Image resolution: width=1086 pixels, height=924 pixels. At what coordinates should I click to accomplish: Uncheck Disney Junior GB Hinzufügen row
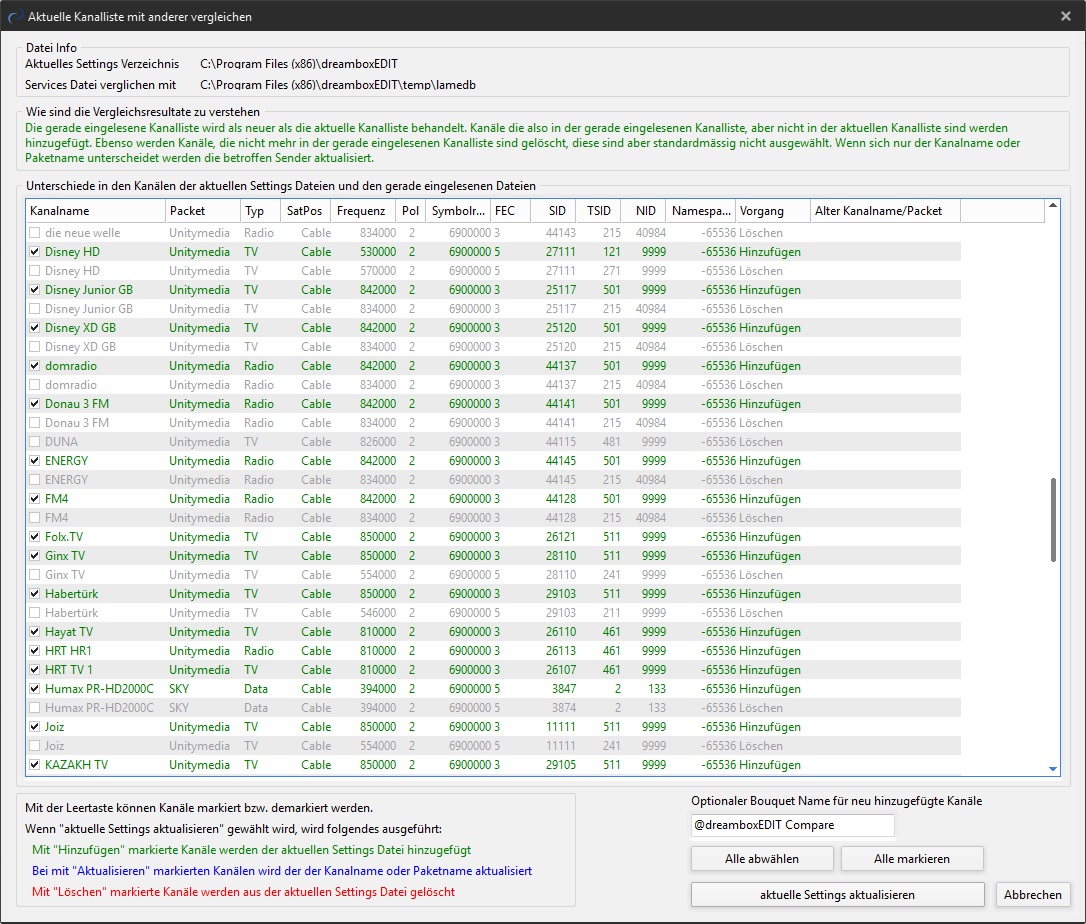tap(35, 290)
